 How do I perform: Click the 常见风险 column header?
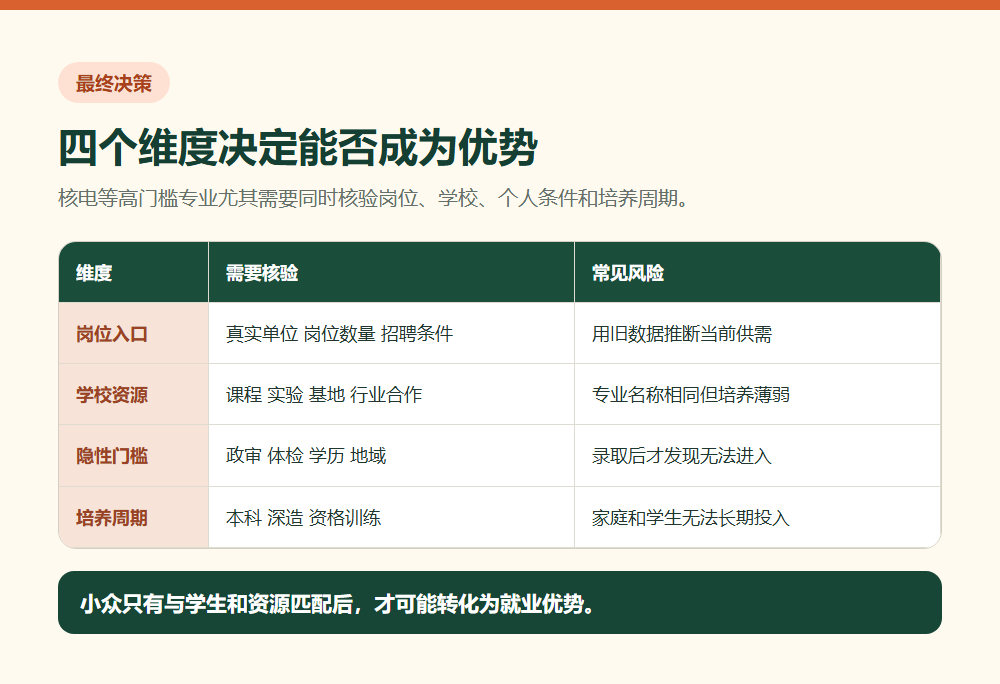click(758, 272)
